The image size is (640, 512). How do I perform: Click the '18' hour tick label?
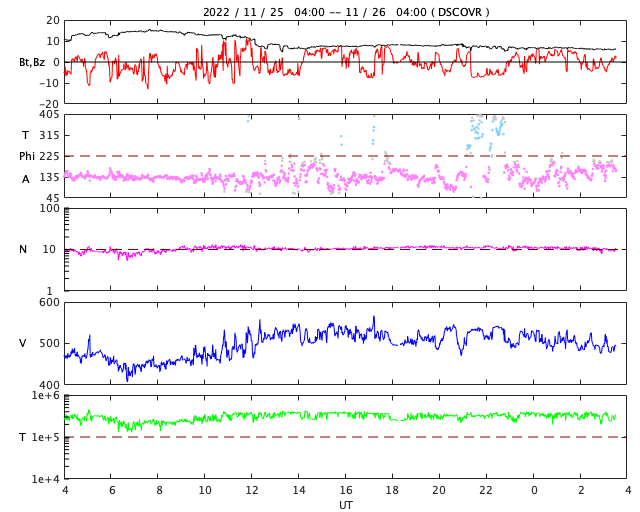[392, 490]
